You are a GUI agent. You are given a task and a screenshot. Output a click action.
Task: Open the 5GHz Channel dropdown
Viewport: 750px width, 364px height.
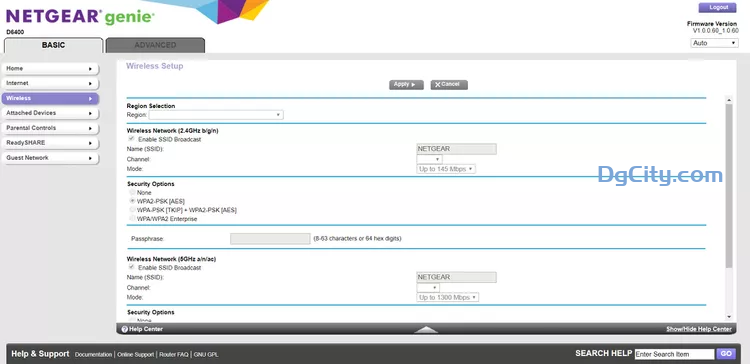point(428,288)
